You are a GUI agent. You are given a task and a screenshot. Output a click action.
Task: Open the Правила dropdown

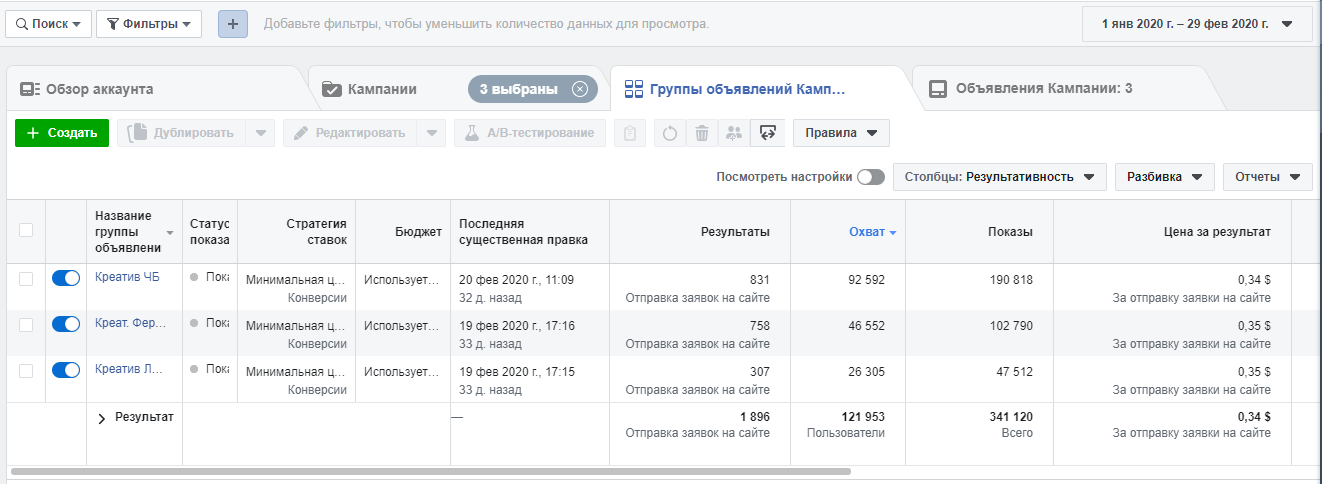841,133
